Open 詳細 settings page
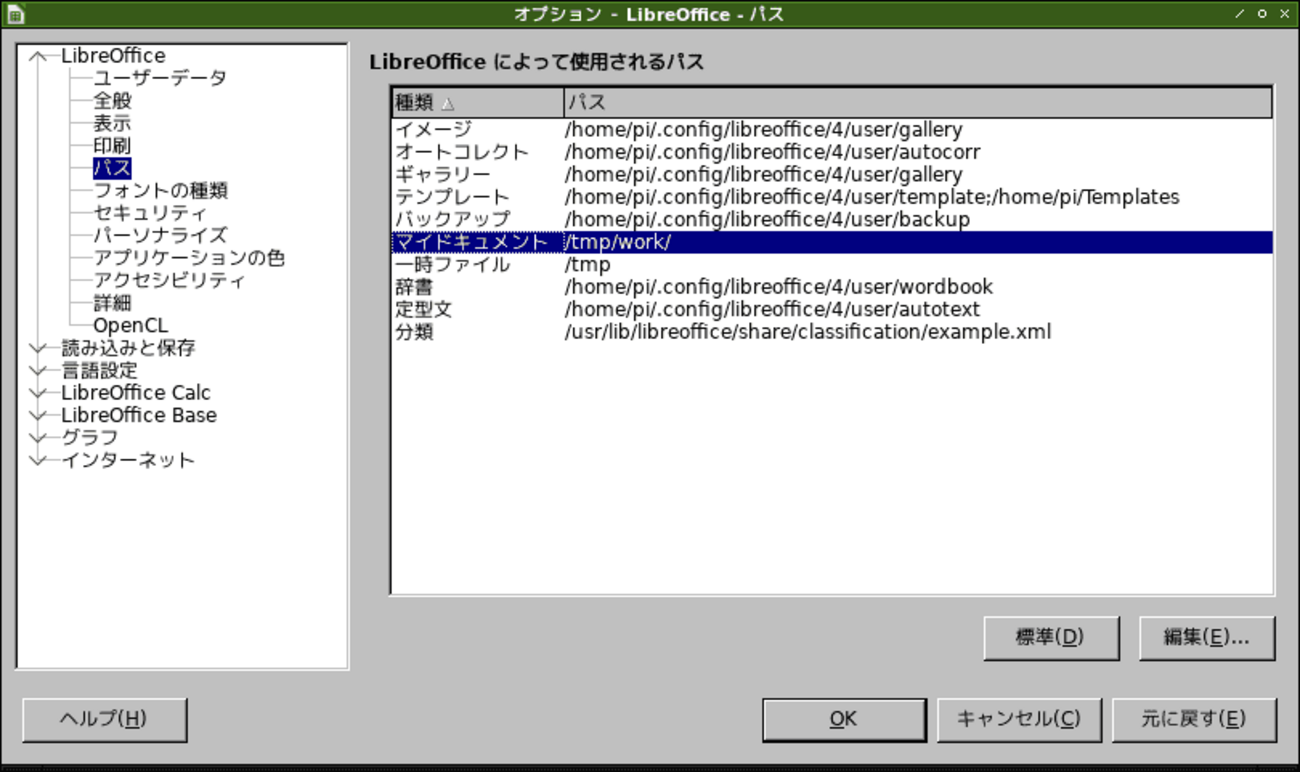 click(x=112, y=303)
